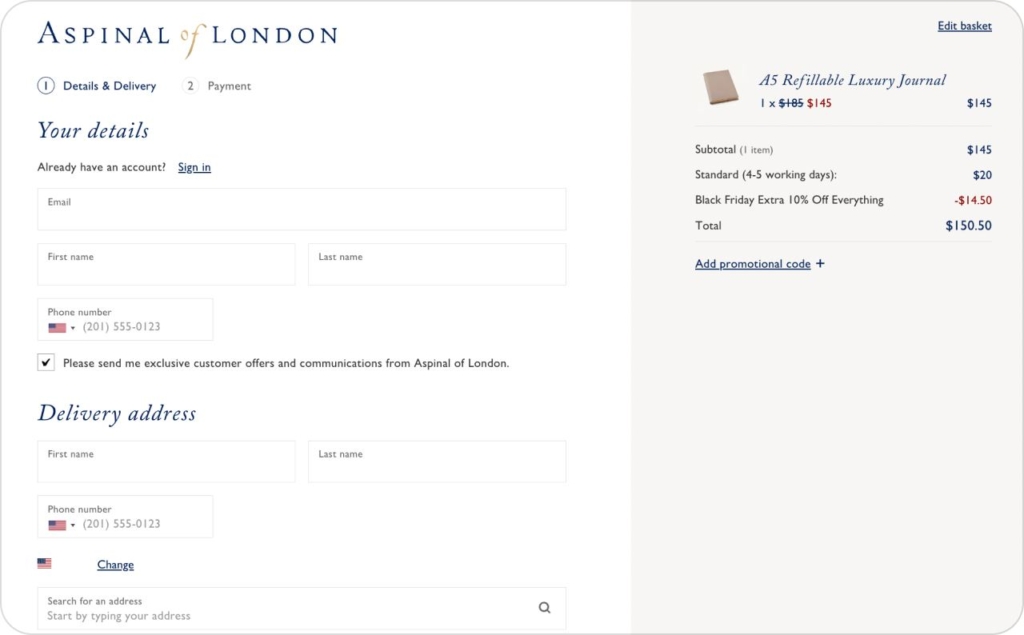The image size is (1024, 635).
Task: Click the Email input field
Action: point(300,209)
